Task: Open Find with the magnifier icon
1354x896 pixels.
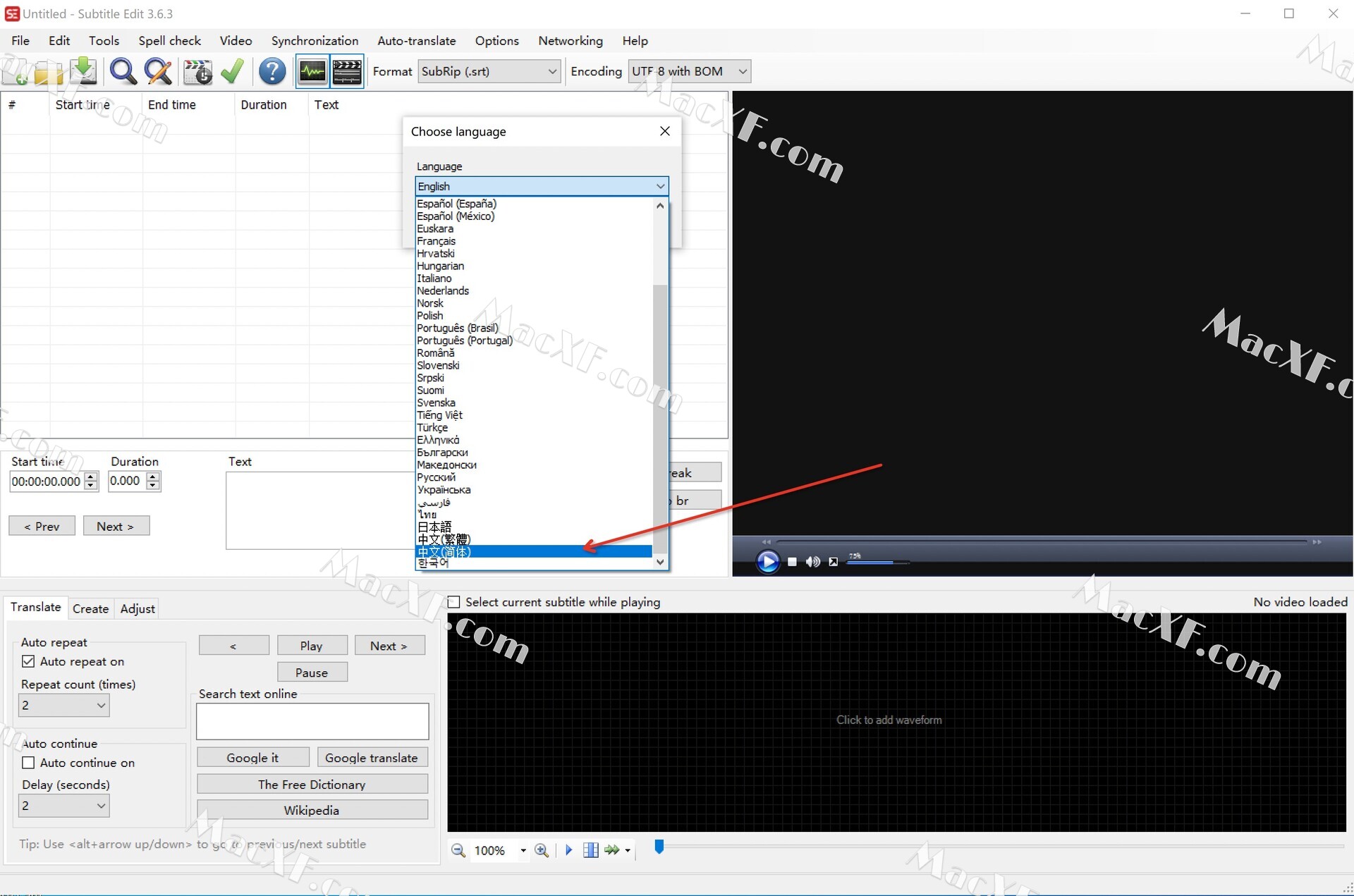Action: (123, 71)
